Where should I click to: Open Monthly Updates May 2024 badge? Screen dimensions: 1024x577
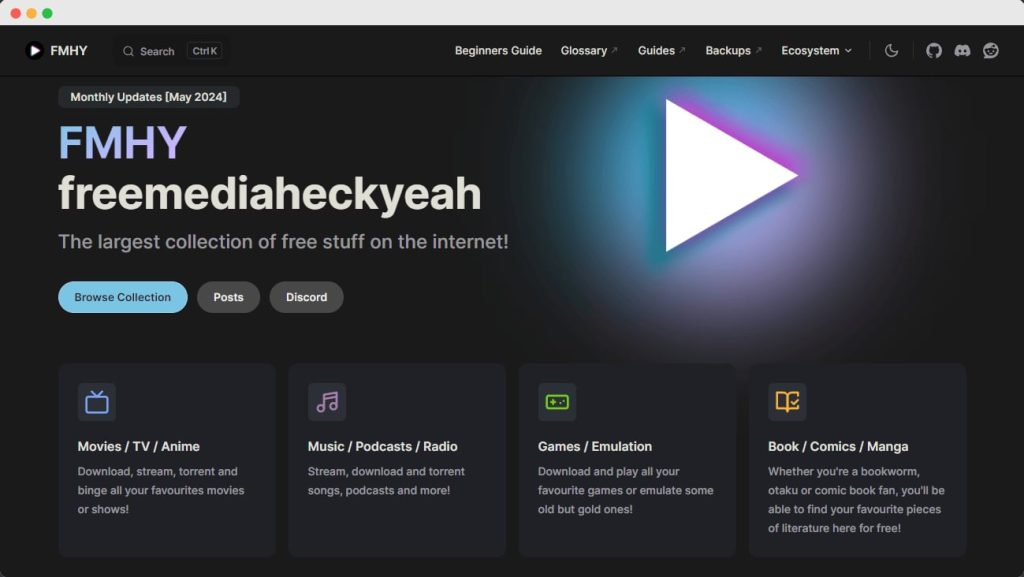[148, 97]
